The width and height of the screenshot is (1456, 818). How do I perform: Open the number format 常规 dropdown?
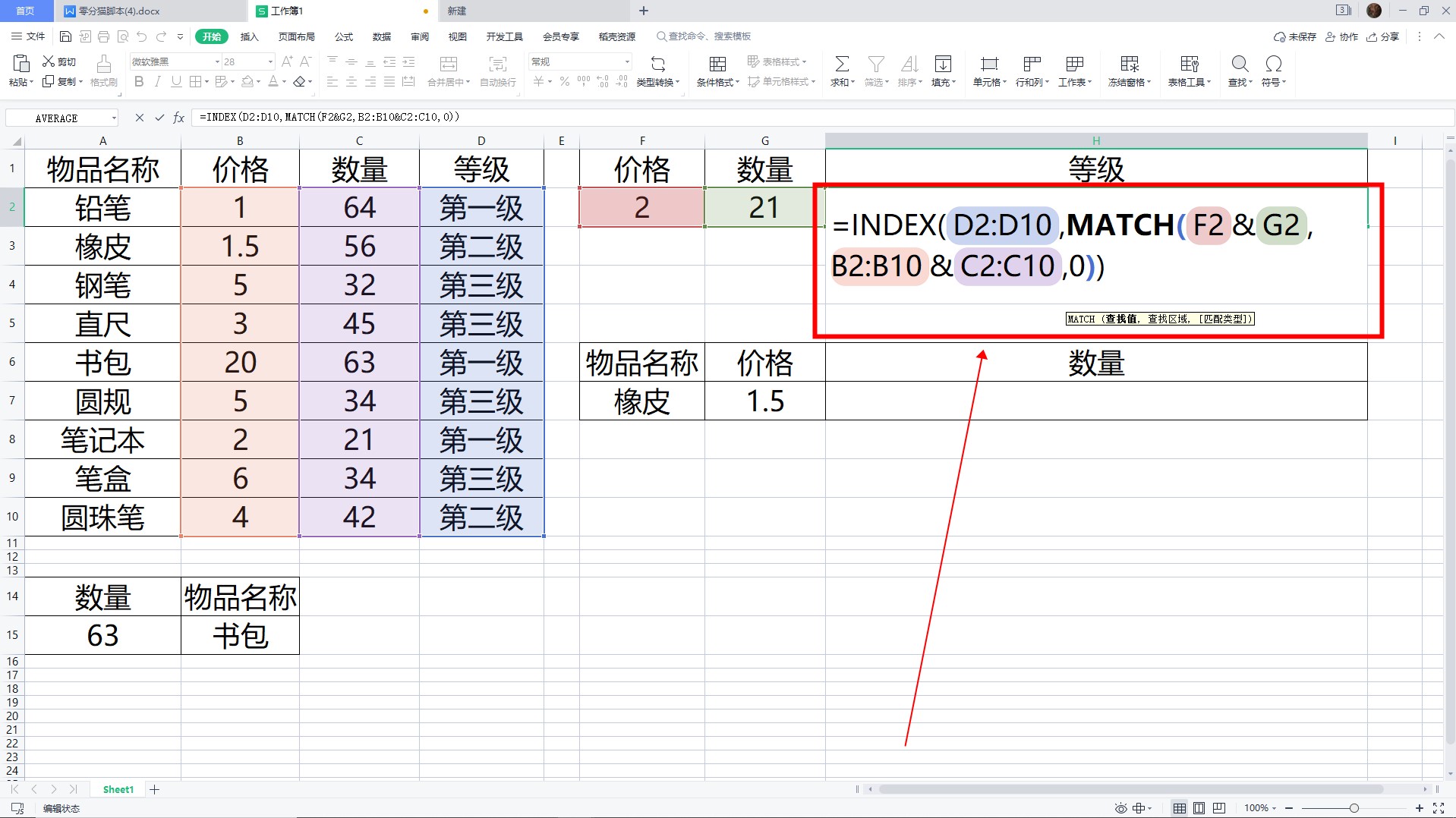click(x=627, y=61)
